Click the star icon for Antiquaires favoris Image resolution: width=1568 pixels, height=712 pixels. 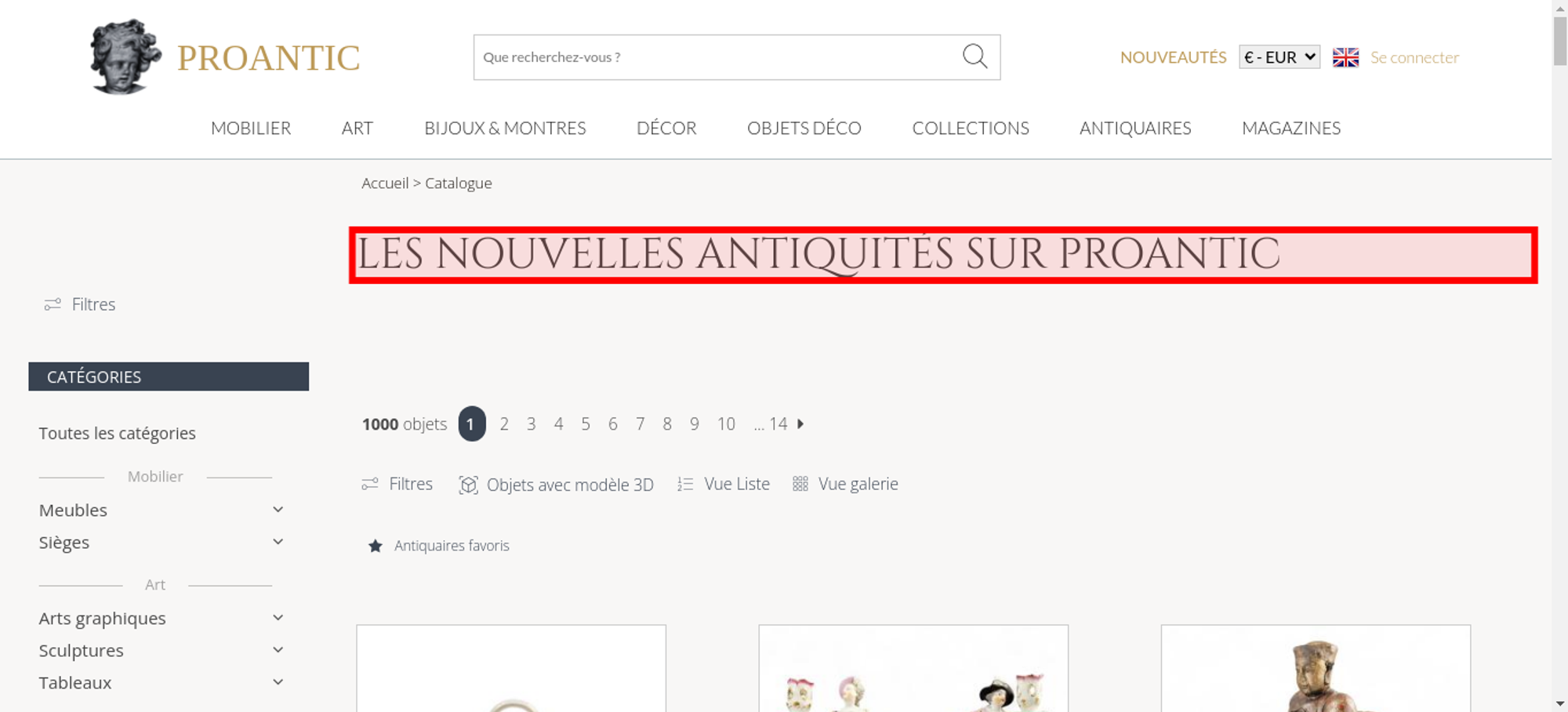point(376,546)
